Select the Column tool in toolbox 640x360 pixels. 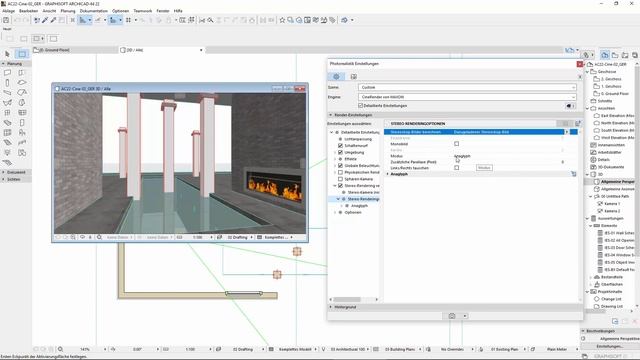click(7, 82)
